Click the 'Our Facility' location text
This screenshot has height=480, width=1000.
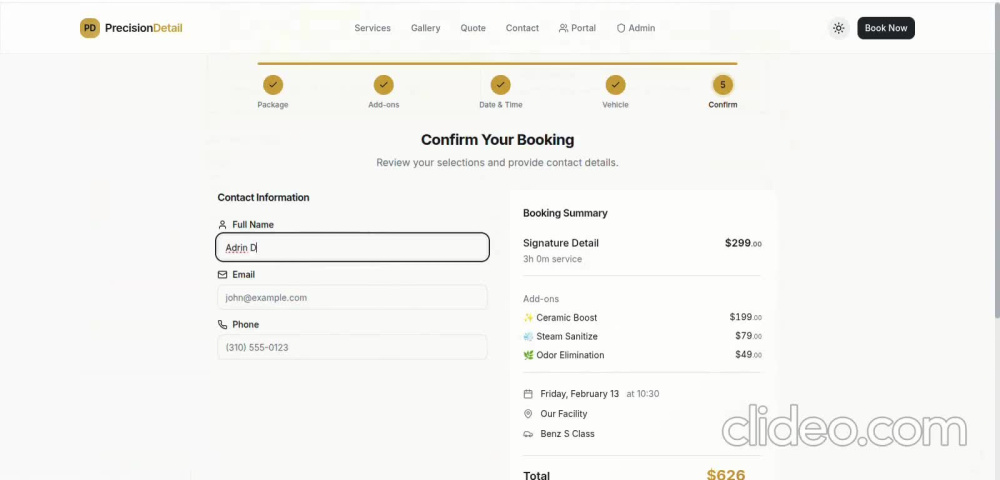[564, 414]
